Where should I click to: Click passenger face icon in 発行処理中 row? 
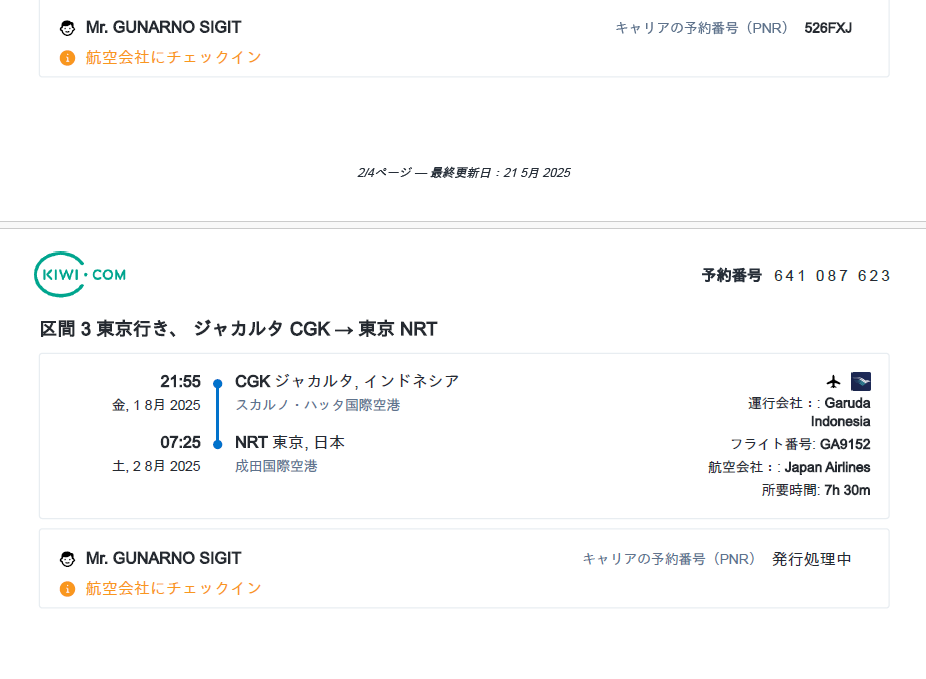(x=67, y=559)
